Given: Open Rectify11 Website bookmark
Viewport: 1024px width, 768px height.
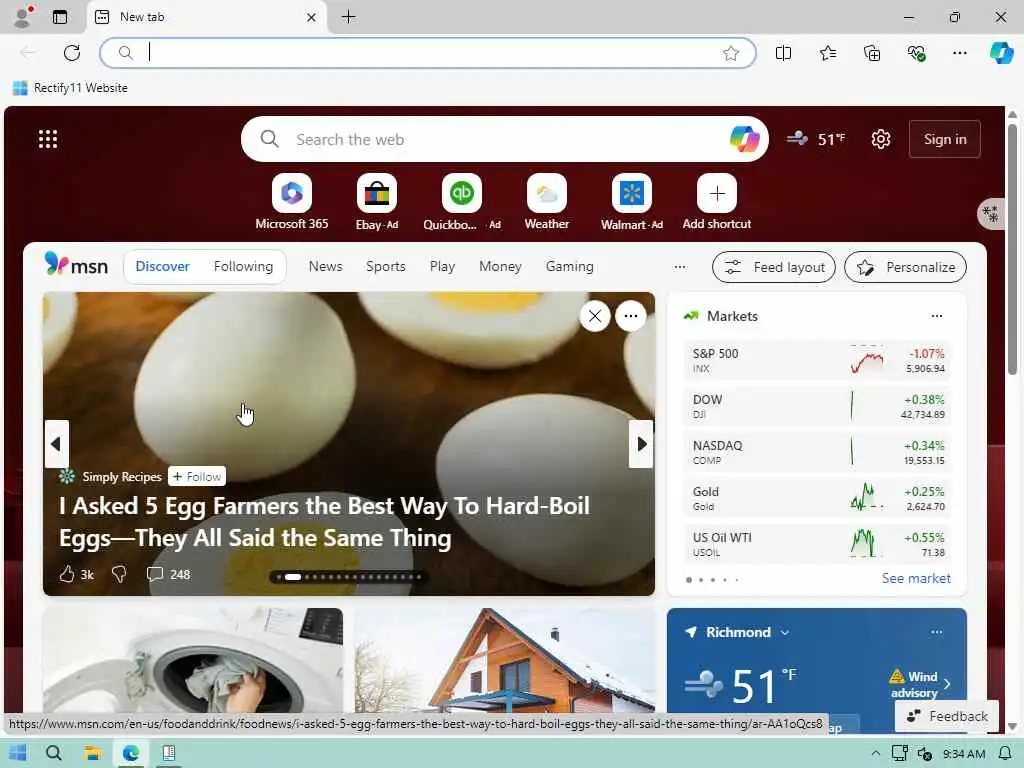Looking at the screenshot, I should click(70, 88).
